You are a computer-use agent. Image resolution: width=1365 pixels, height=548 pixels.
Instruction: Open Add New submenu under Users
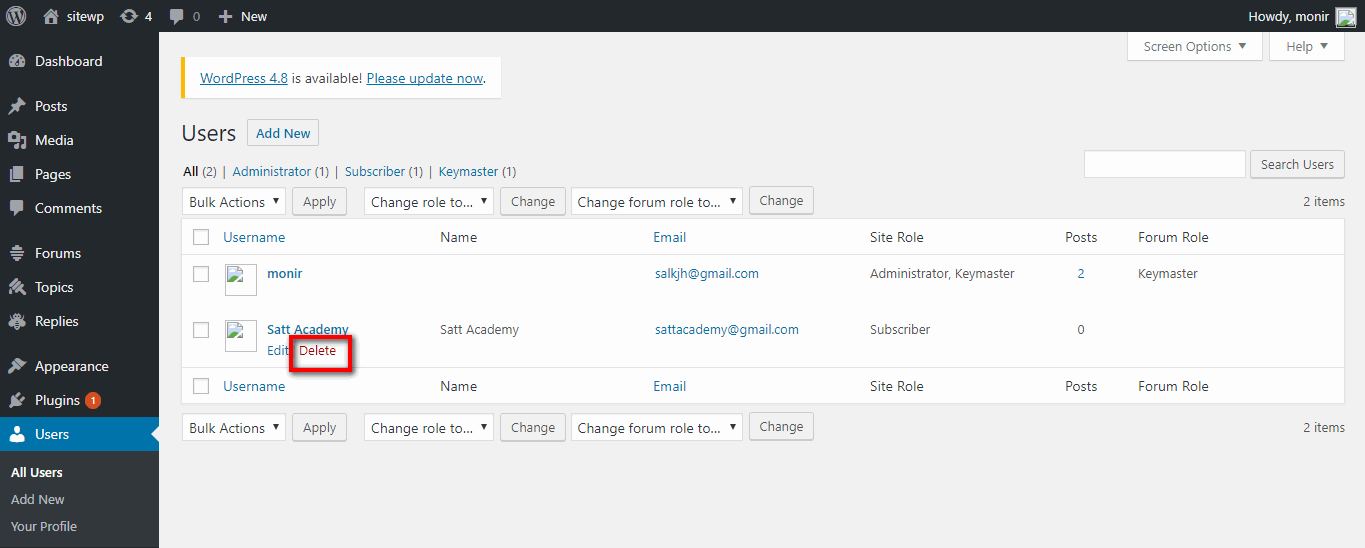(x=38, y=499)
